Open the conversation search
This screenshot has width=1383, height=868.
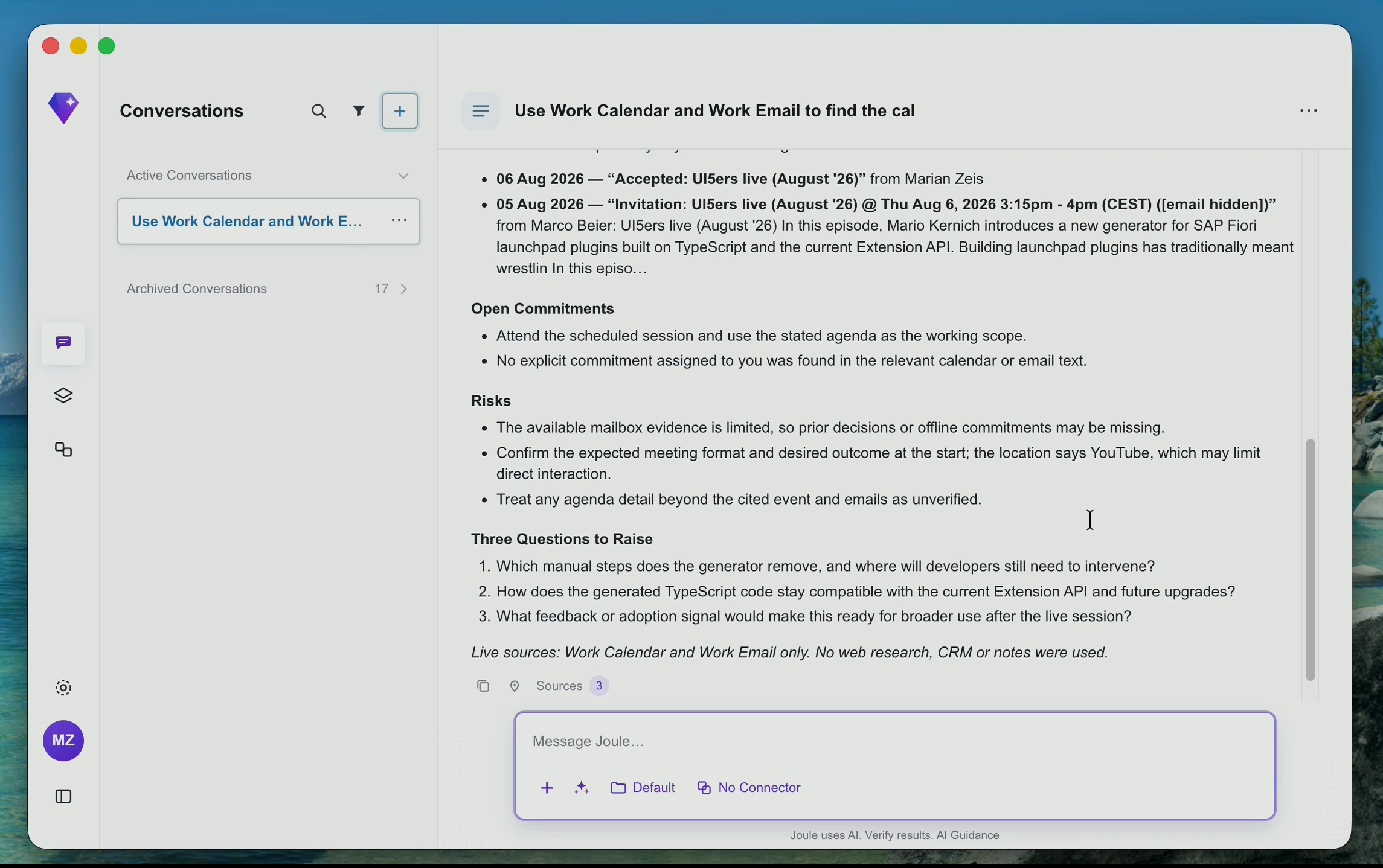coord(319,111)
